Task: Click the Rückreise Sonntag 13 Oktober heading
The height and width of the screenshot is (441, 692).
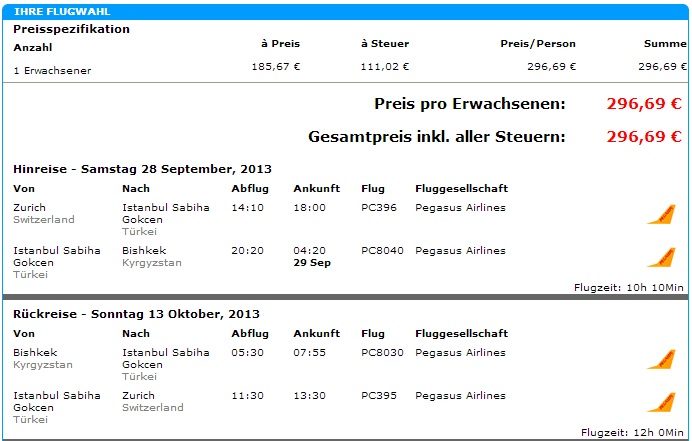Action: coord(136,314)
